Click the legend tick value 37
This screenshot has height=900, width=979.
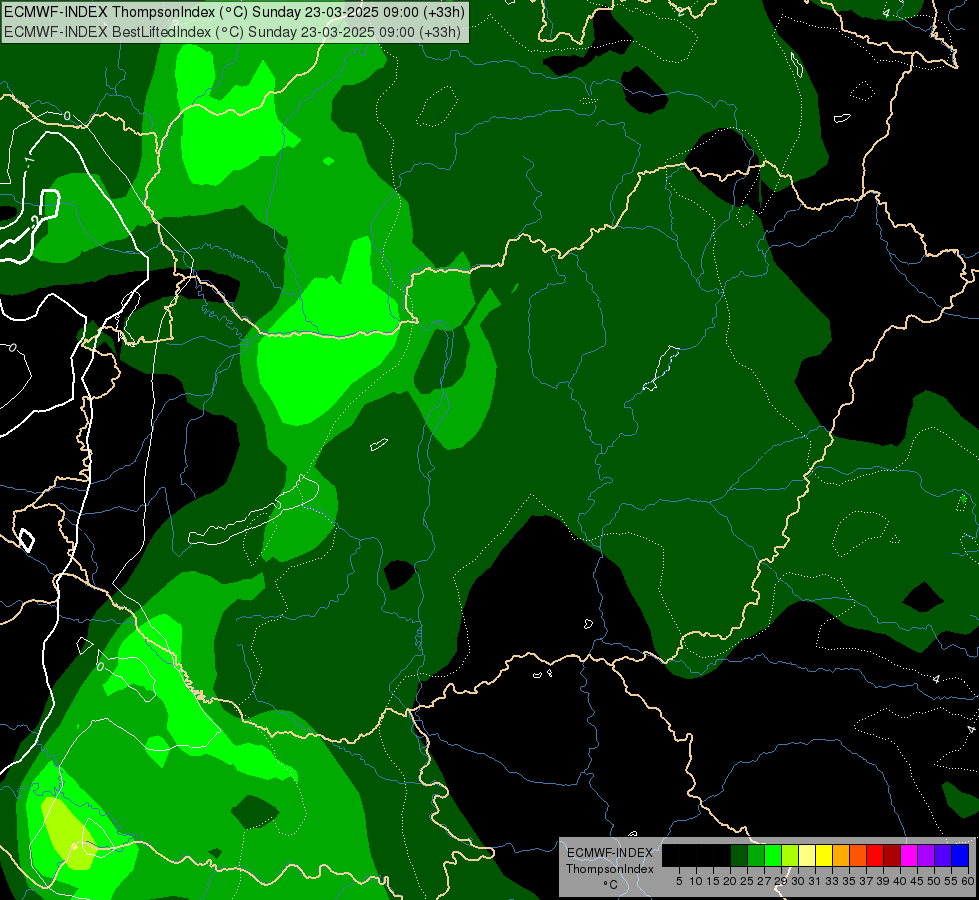click(x=867, y=881)
